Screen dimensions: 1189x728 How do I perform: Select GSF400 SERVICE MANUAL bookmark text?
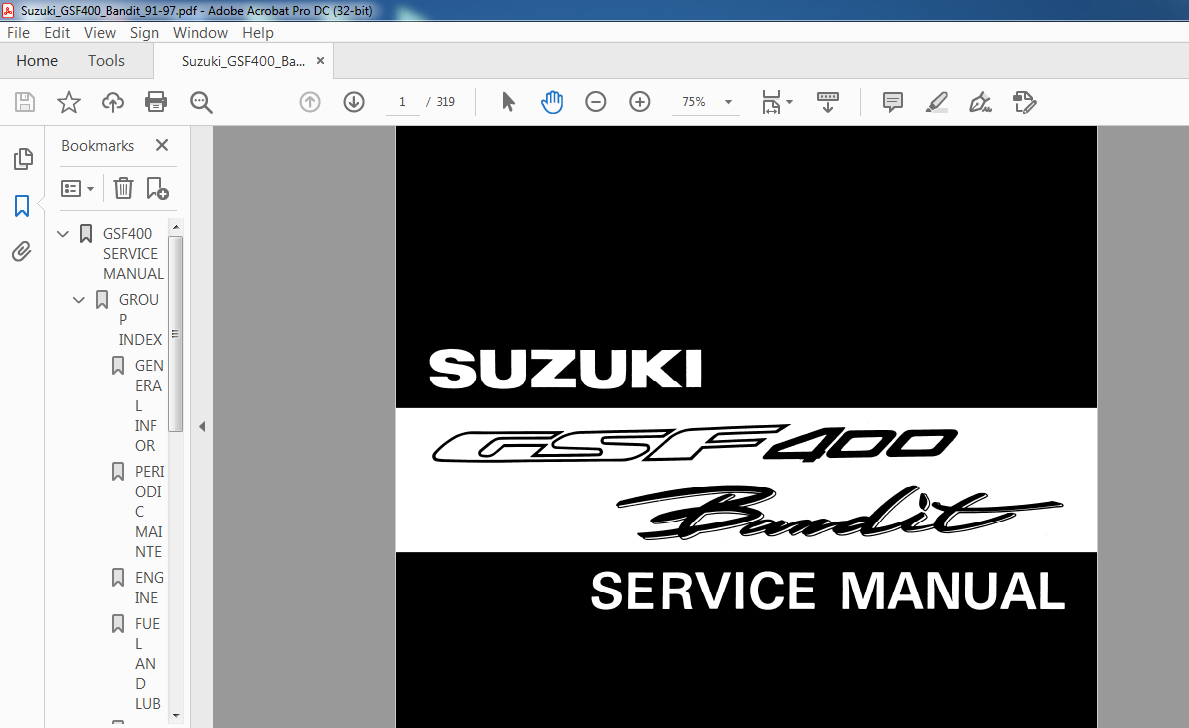coord(133,253)
